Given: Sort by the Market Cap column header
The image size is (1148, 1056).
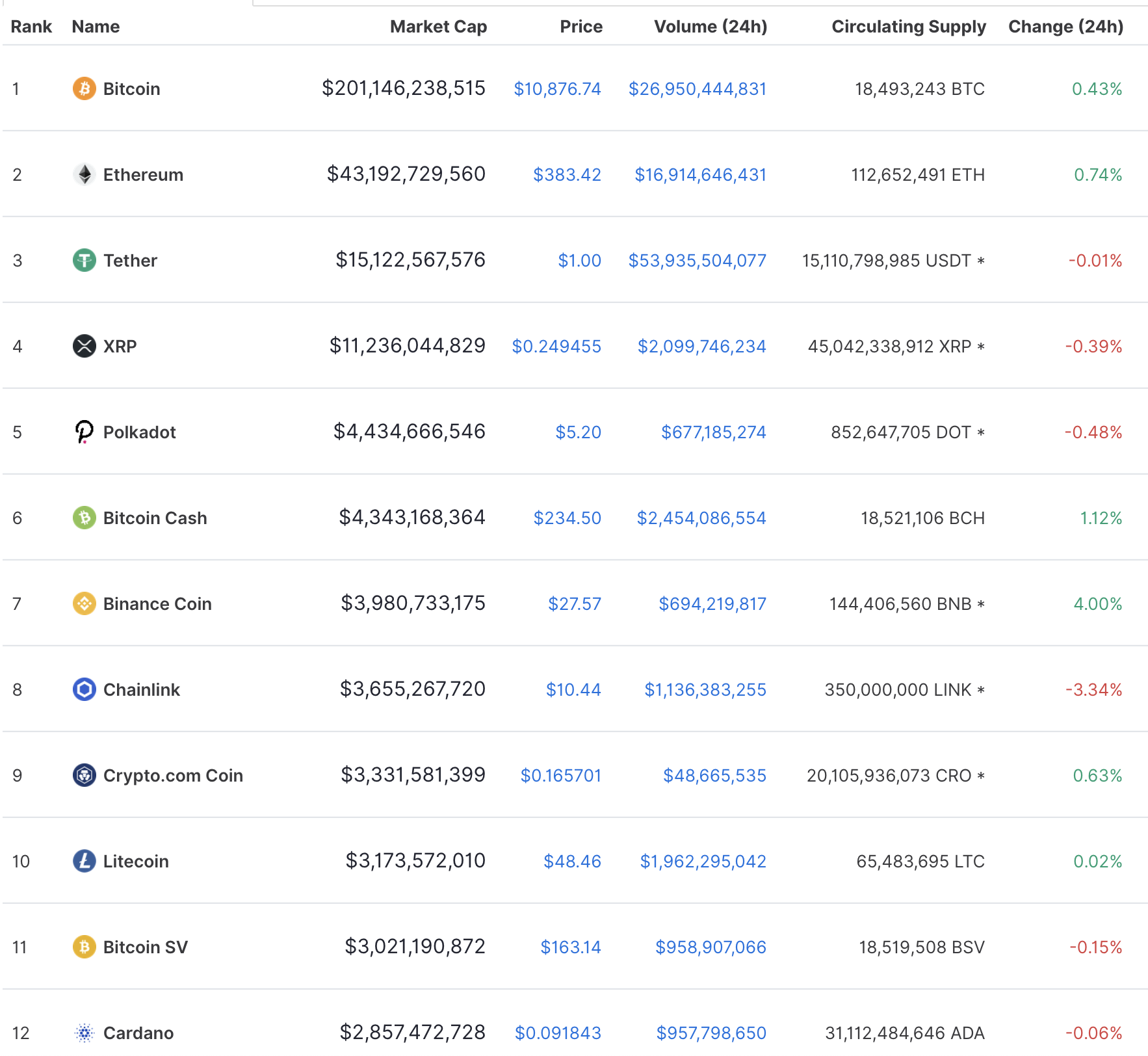Looking at the screenshot, I should pyautogui.click(x=438, y=27).
